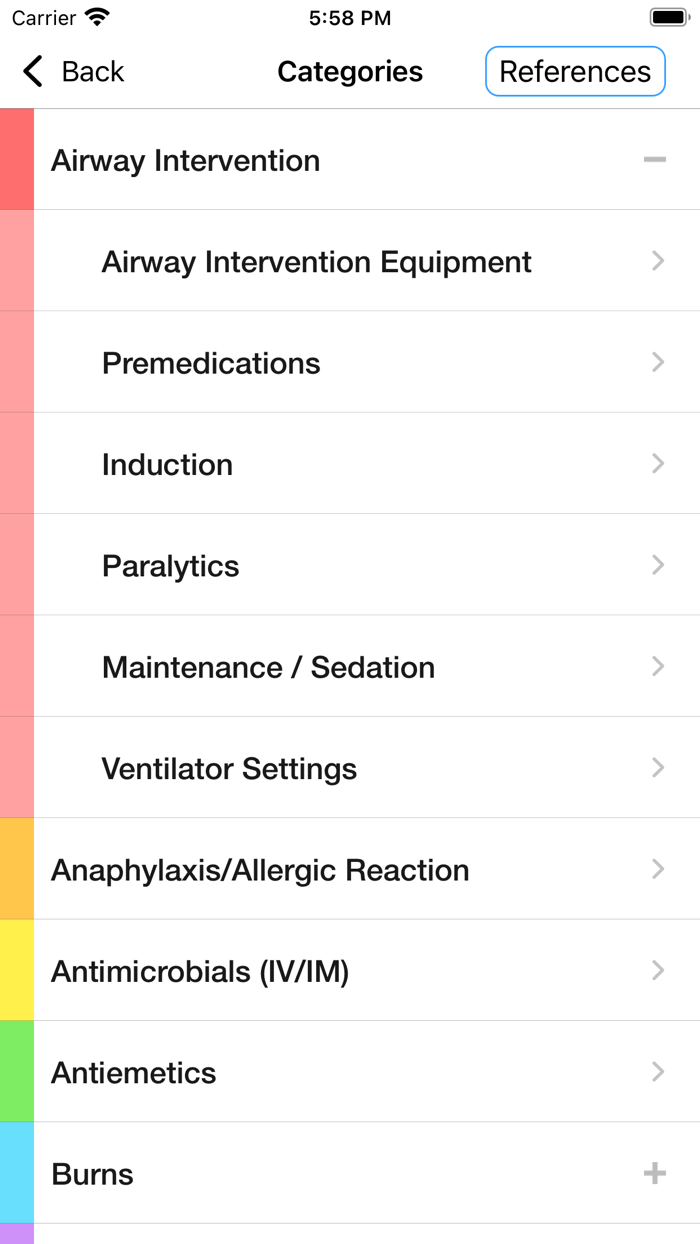Open the References page

[575, 71]
